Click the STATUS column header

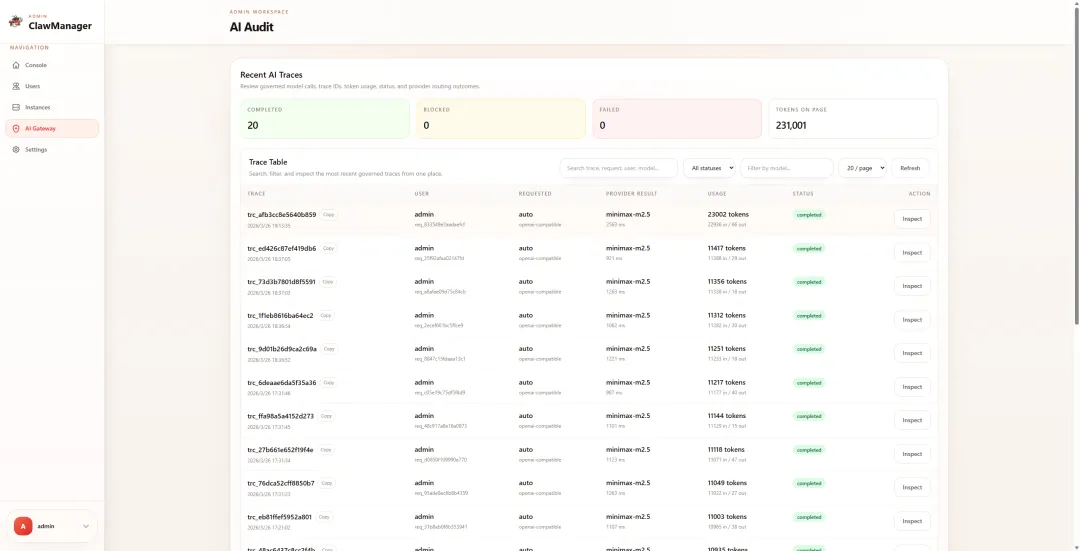click(803, 194)
